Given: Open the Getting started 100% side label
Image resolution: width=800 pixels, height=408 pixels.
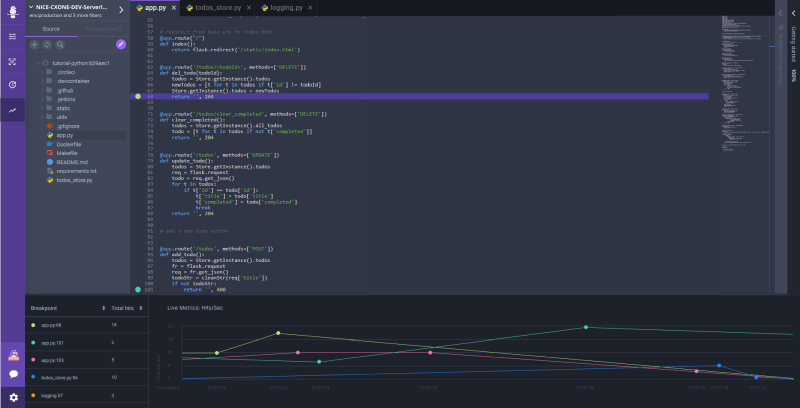Looking at the screenshot, I should 793,54.
